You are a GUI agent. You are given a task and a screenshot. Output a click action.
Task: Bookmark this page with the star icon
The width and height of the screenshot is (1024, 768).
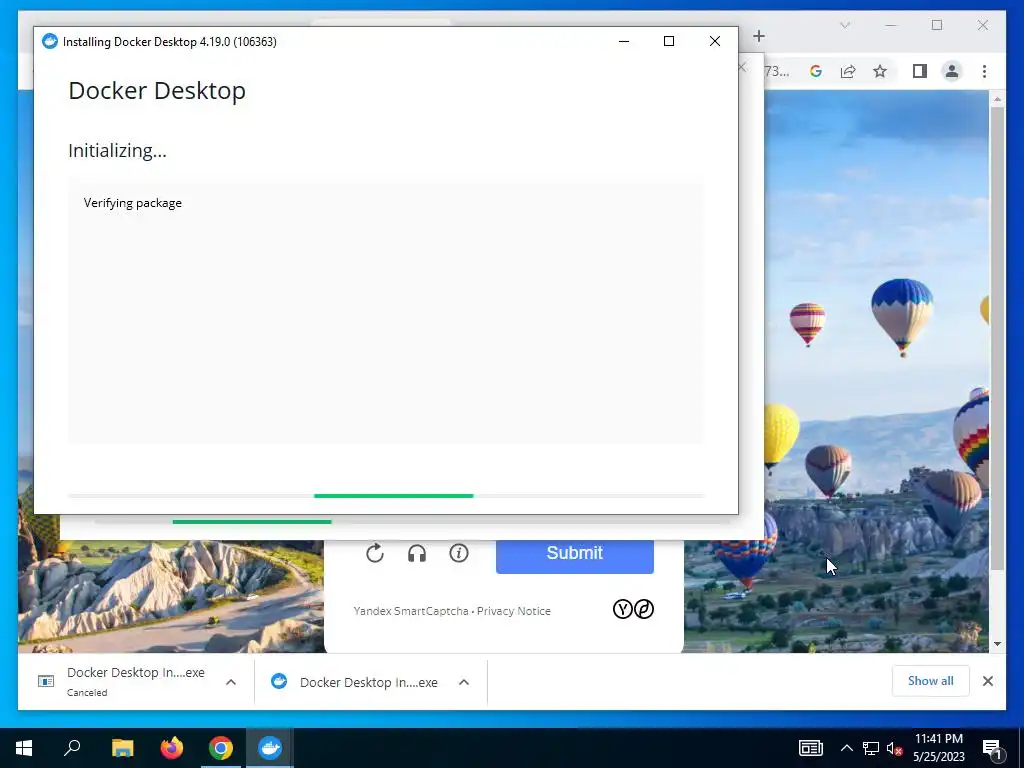coord(880,71)
